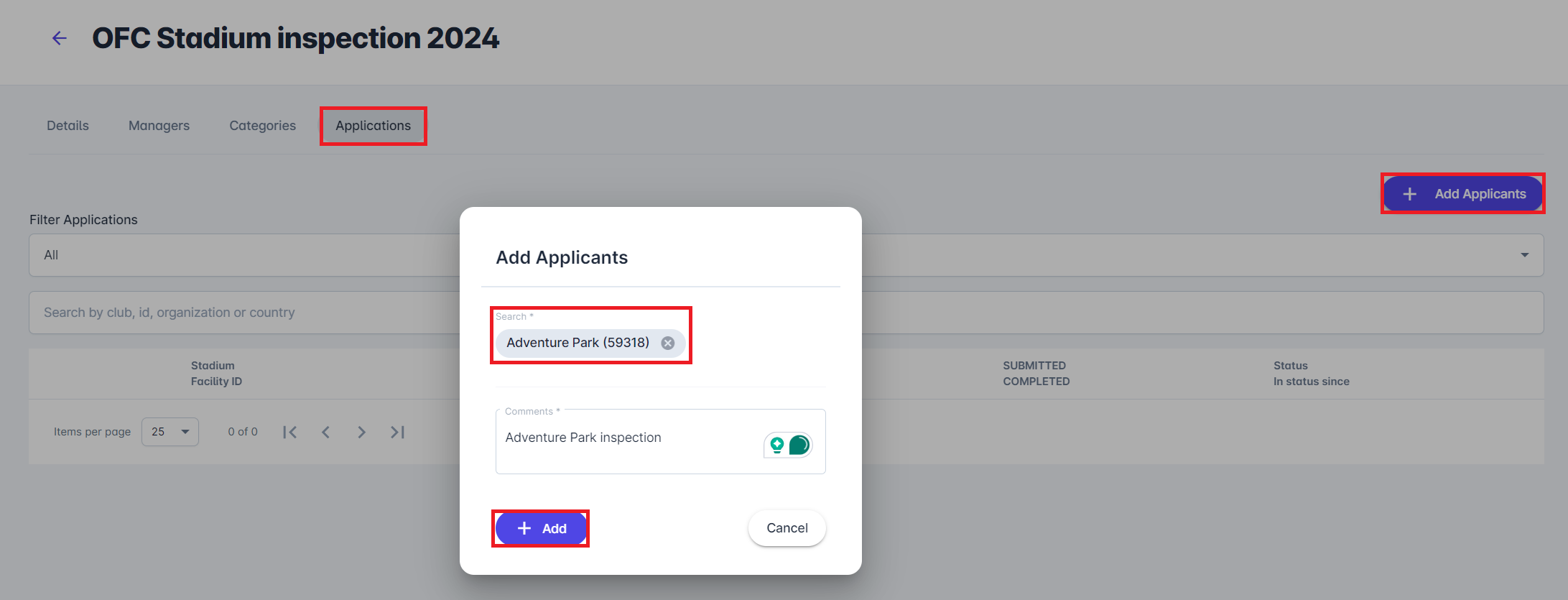This screenshot has width=1568, height=600.
Task: Open the Applications tab
Action: click(373, 126)
